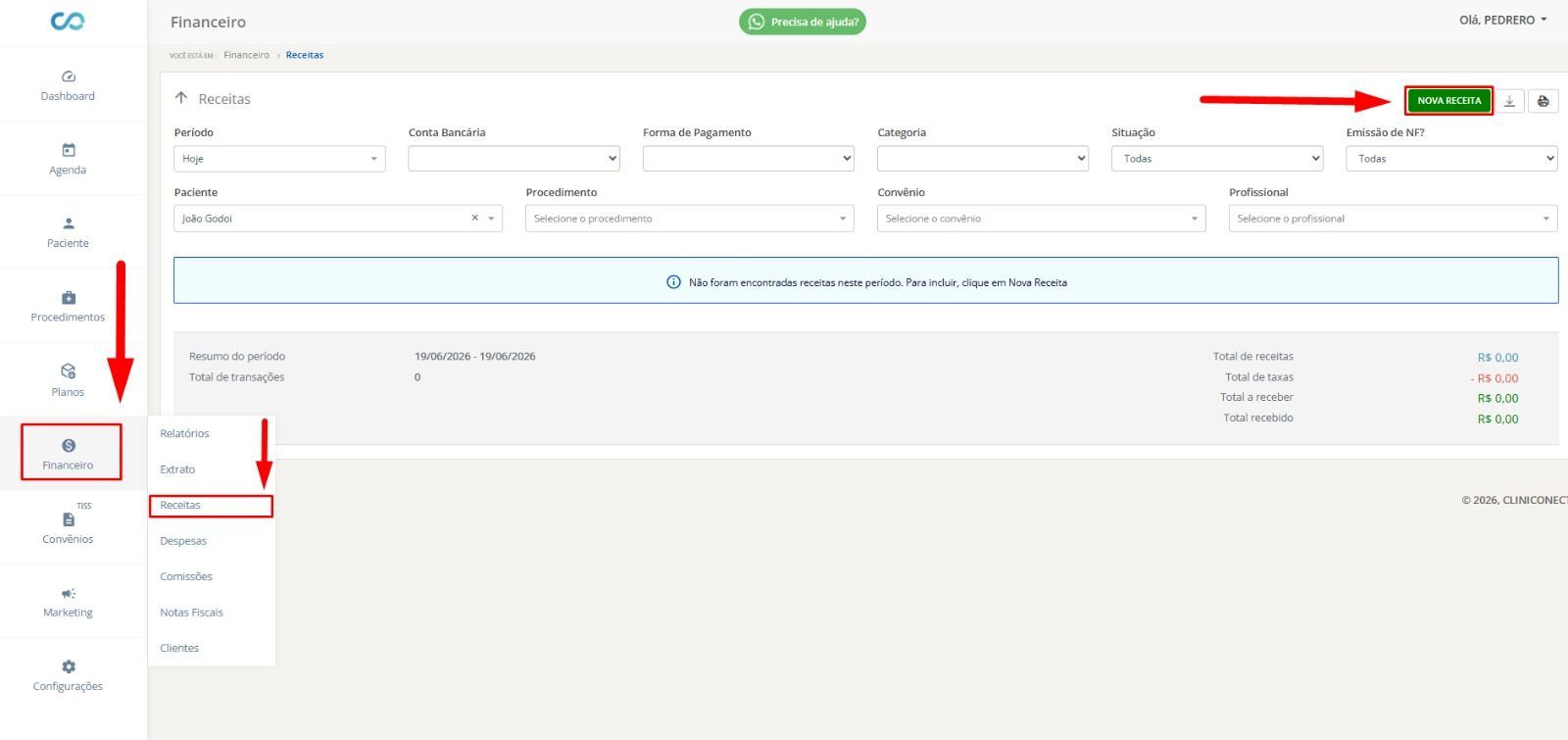Select Extrato in the Financeiro submenu
Image resolution: width=1568 pixels, height=740 pixels.
pos(177,469)
